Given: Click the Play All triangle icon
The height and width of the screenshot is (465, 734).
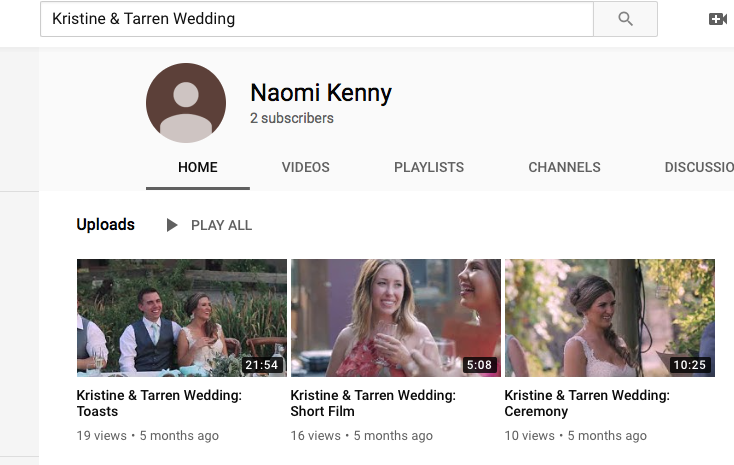Looking at the screenshot, I should pyautogui.click(x=172, y=225).
